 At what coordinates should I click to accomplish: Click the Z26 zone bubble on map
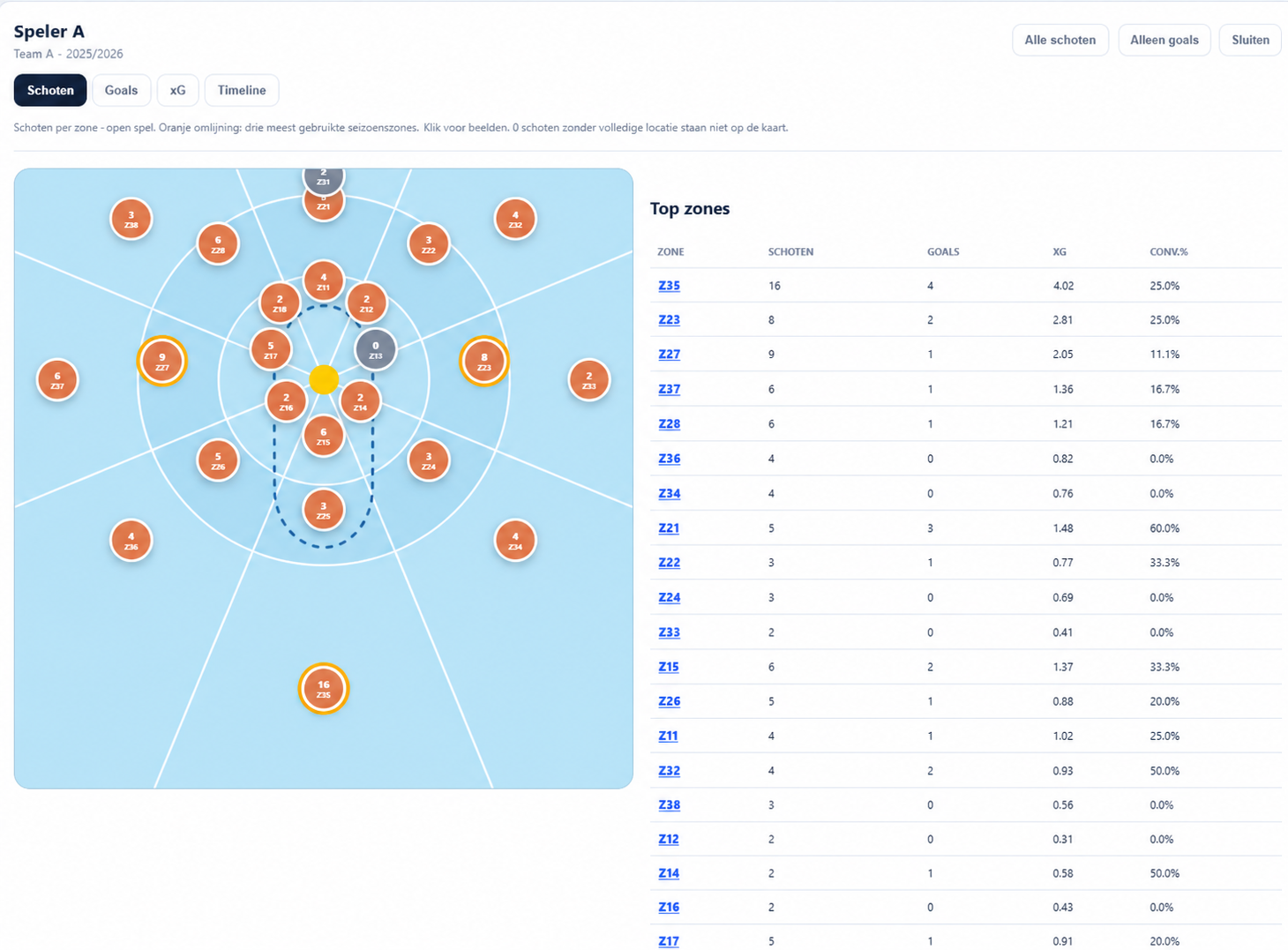[x=218, y=461]
